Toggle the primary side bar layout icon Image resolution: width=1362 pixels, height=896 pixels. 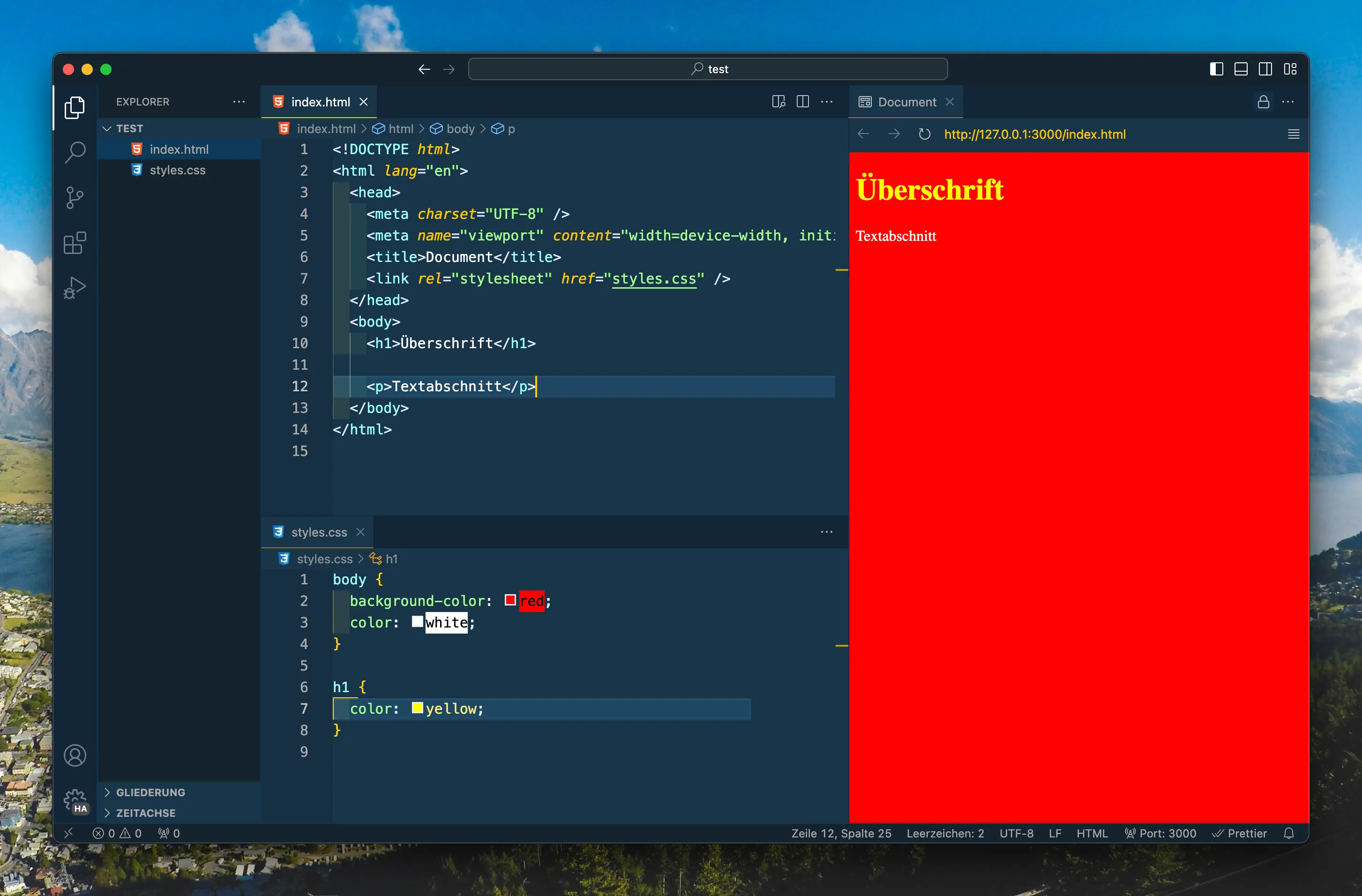click(1217, 69)
